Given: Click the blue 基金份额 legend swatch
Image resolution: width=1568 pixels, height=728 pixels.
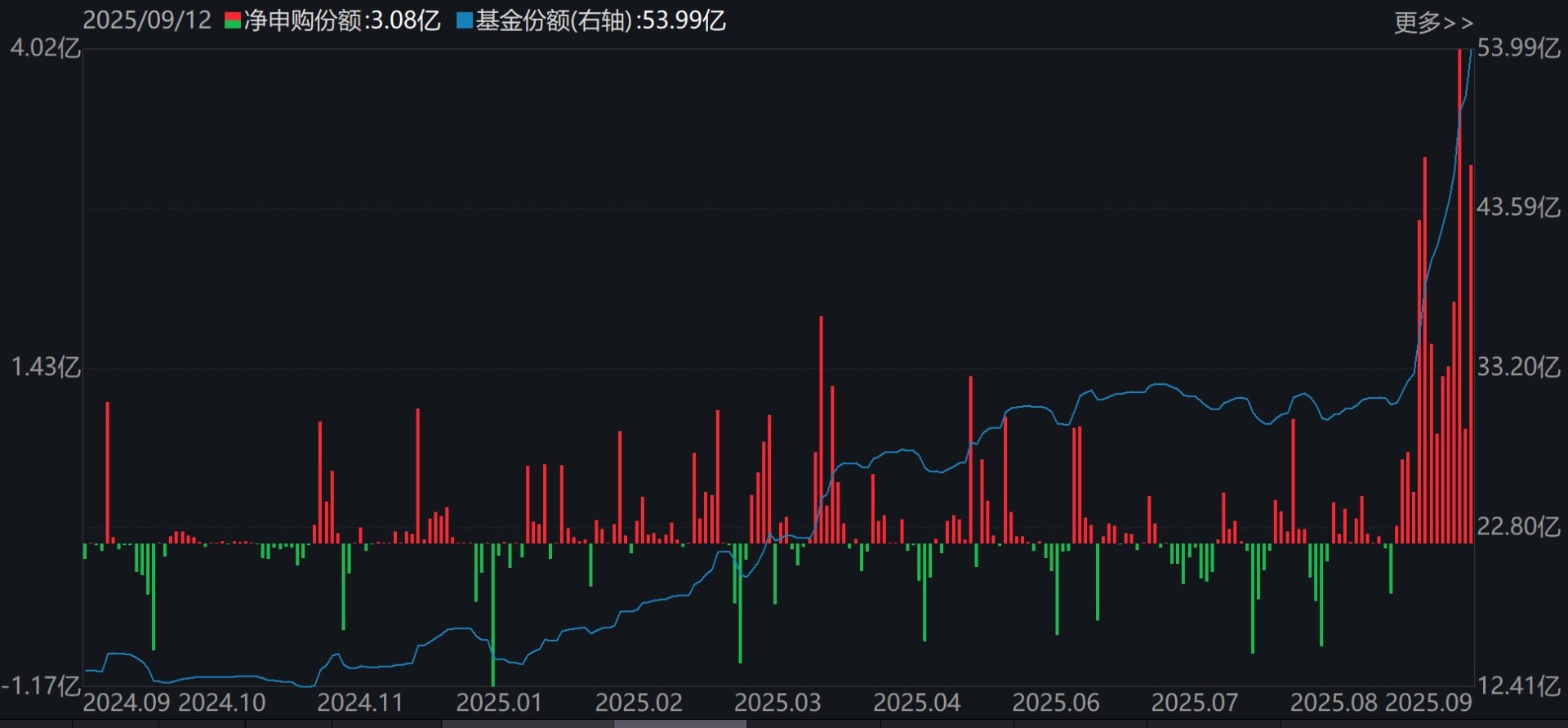Looking at the screenshot, I should [x=465, y=21].
